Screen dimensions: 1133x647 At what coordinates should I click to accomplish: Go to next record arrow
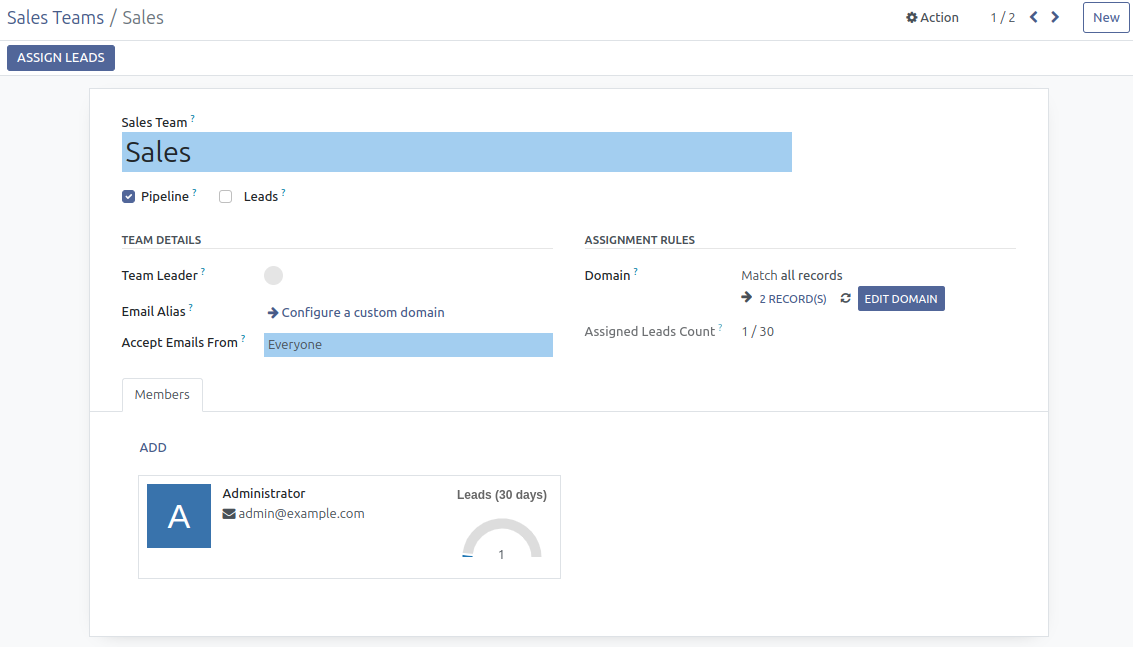click(1055, 17)
